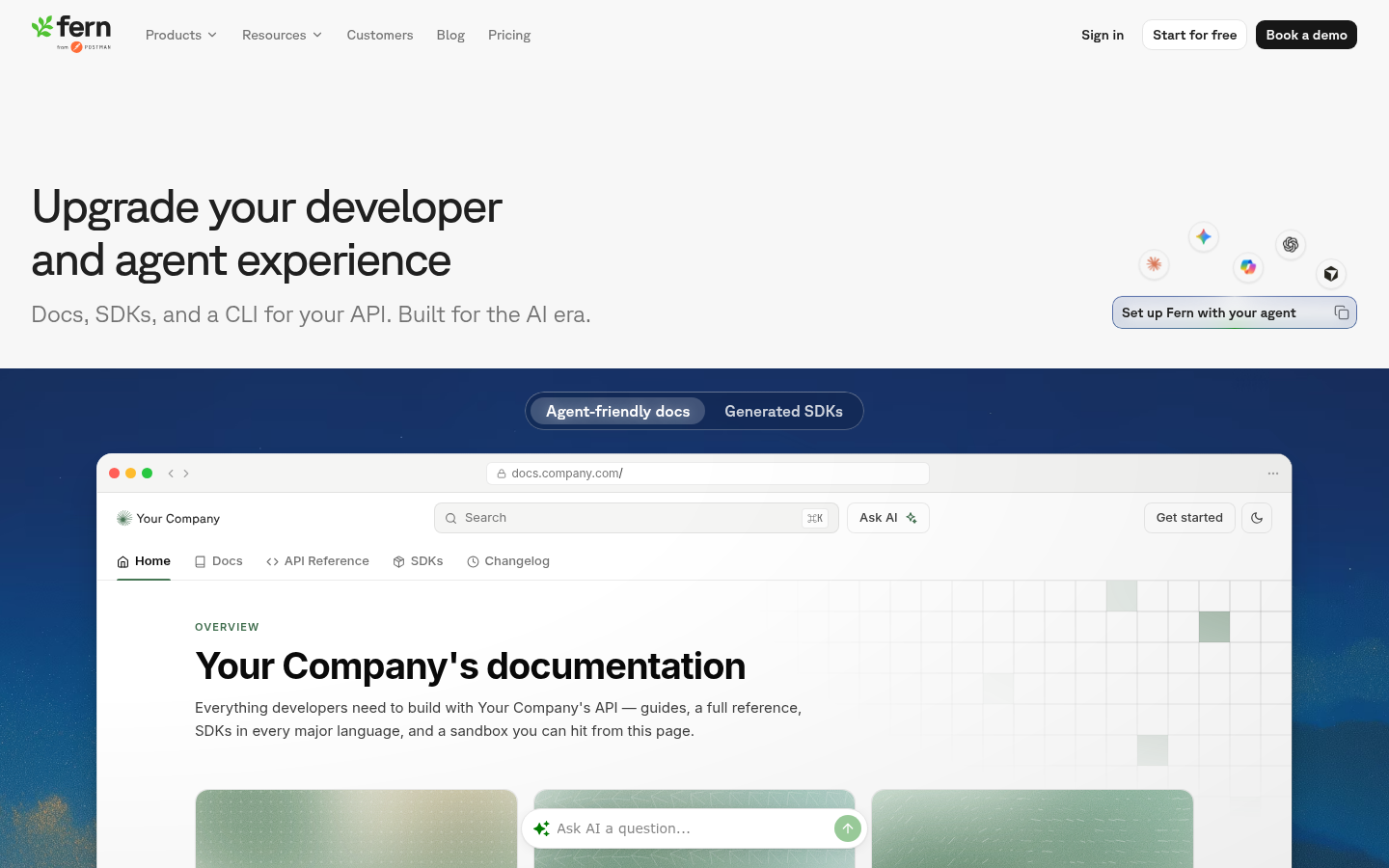This screenshot has height=868, width=1389.
Task: Open the API Reference tab
Action: (x=317, y=561)
